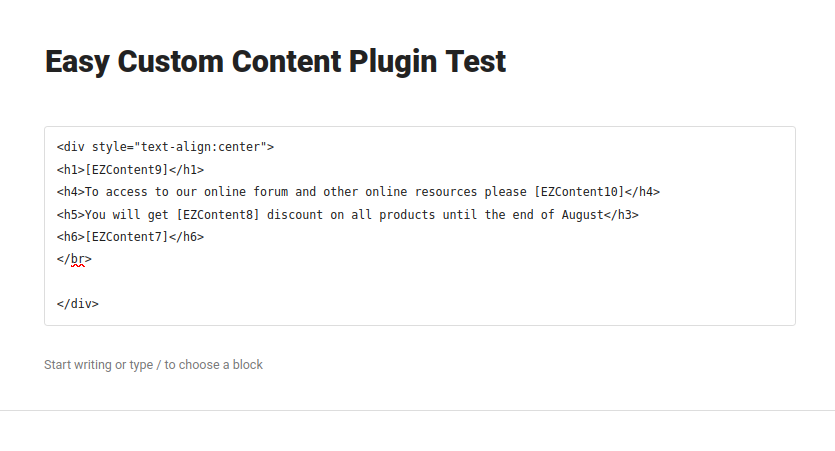This screenshot has height=451, width=835.
Task: Click the misspelled "br" word underlined in red
Action: (78, 259)
